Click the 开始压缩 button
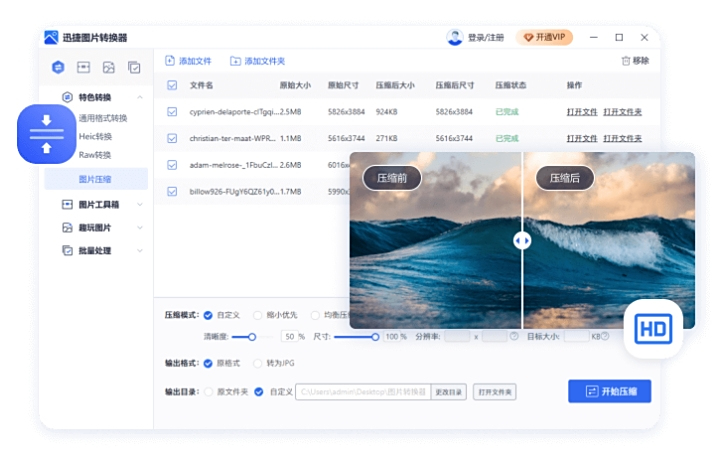The height and width of the screenshot is (474, 724). point(609,391)
